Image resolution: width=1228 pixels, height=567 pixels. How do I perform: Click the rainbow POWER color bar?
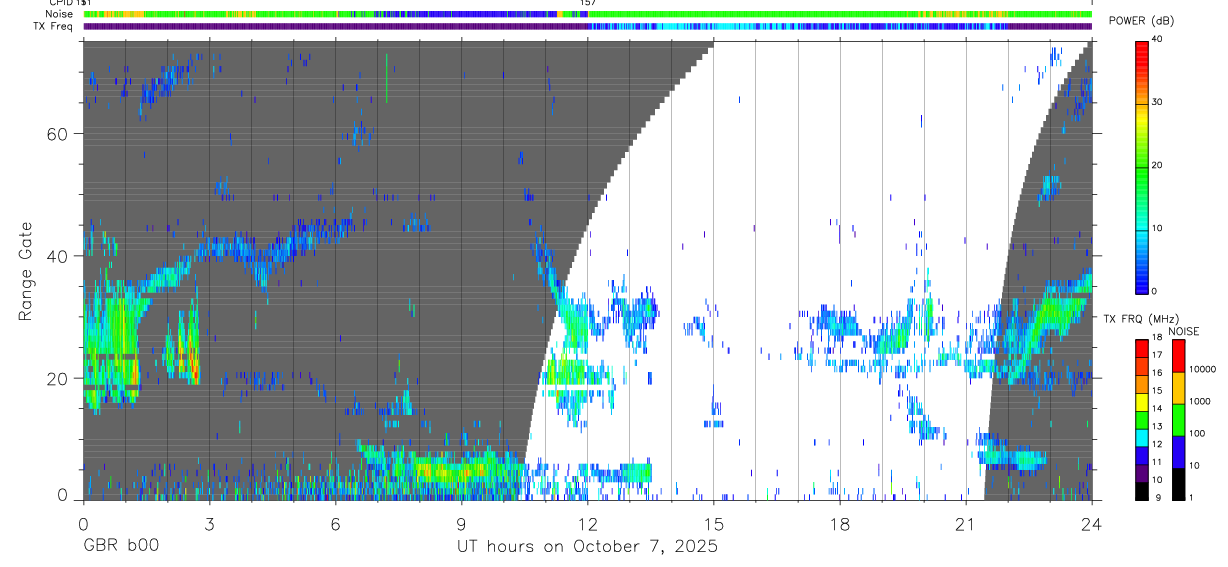pyautogui.click(x=1141, y=166)
